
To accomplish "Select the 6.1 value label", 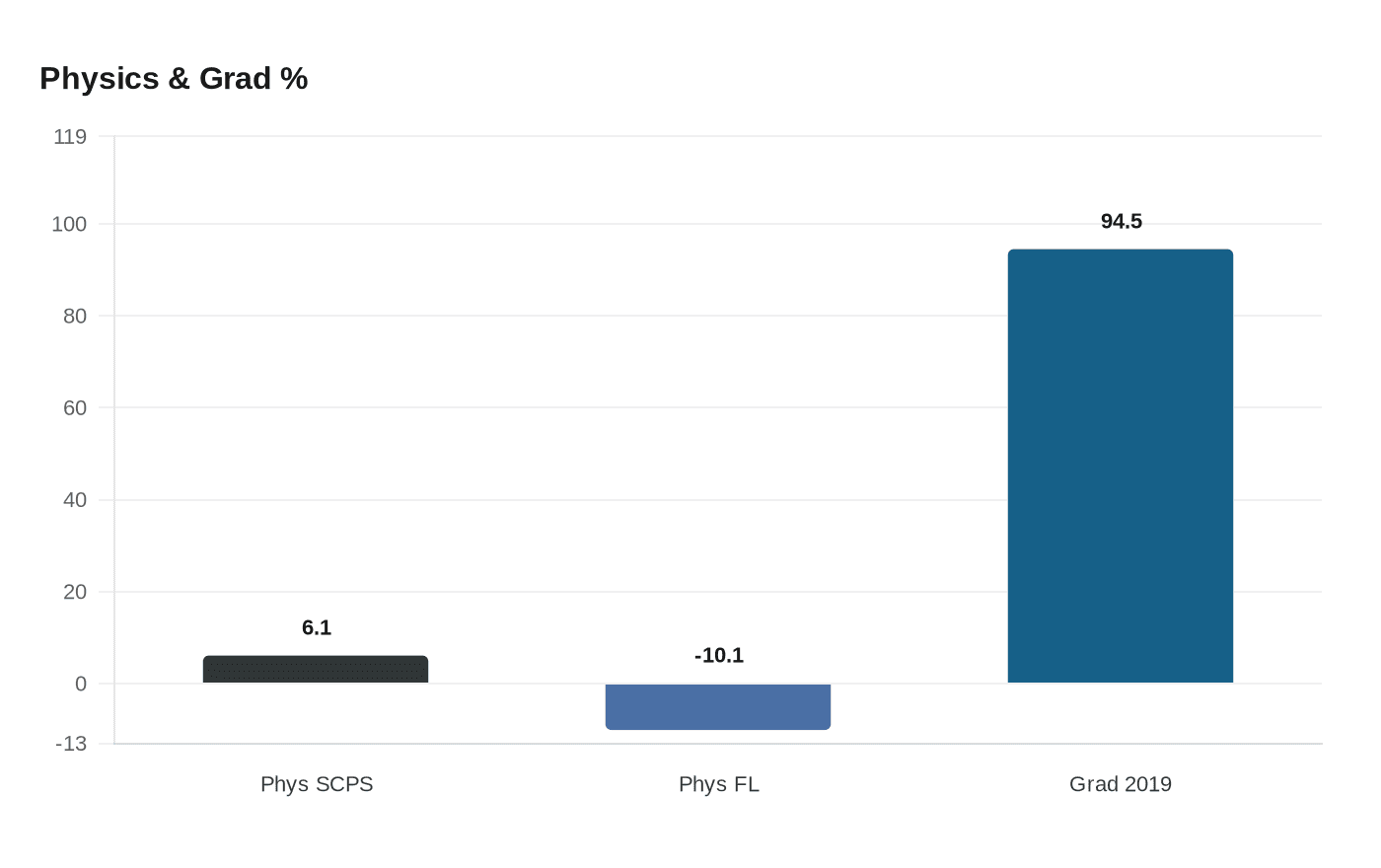I will click(x=317, y=628).
